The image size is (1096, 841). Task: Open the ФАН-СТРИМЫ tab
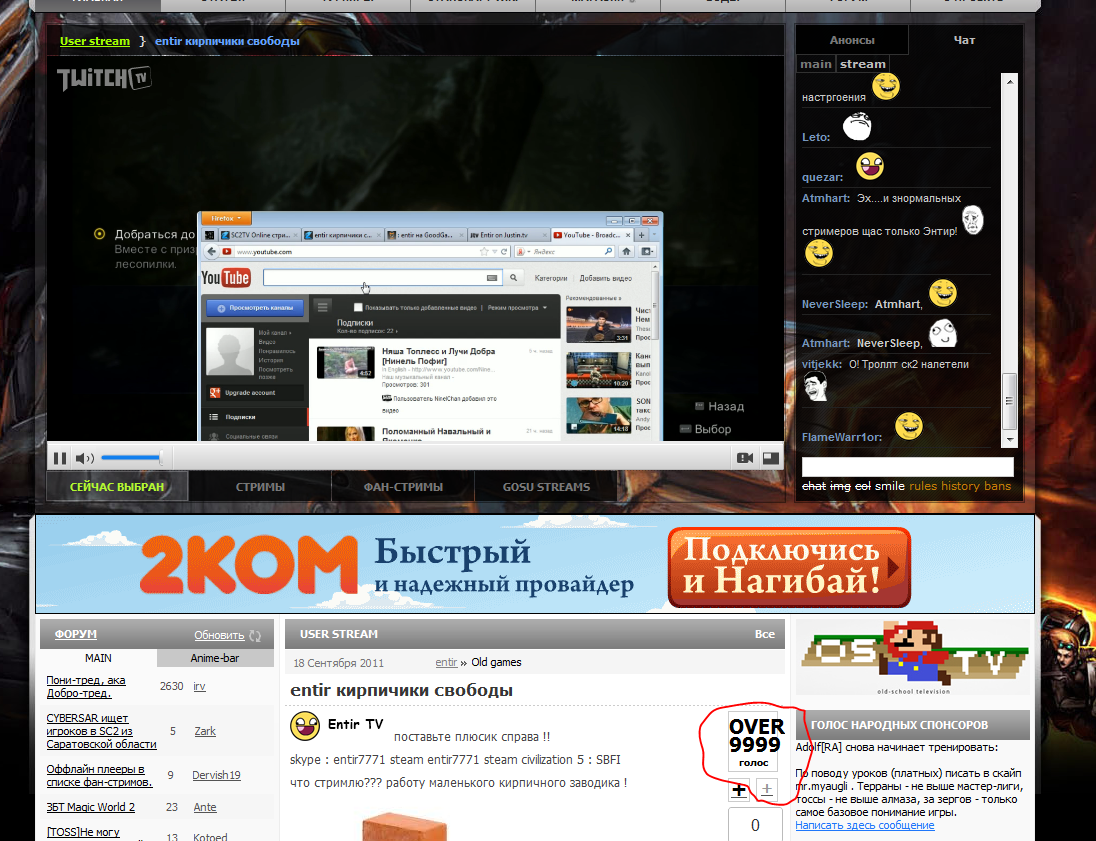pos(403,487)
